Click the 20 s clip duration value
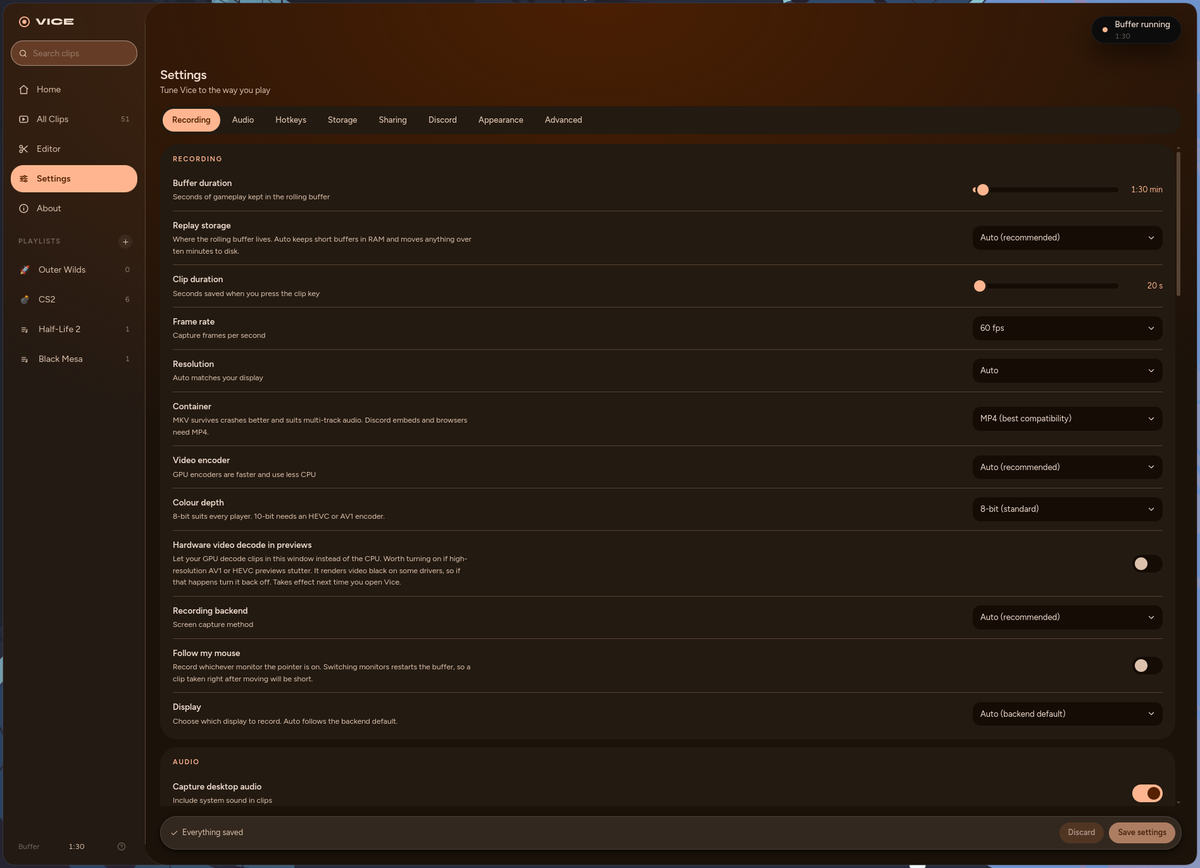The image size is (1200, 868). coord(1155,286)
